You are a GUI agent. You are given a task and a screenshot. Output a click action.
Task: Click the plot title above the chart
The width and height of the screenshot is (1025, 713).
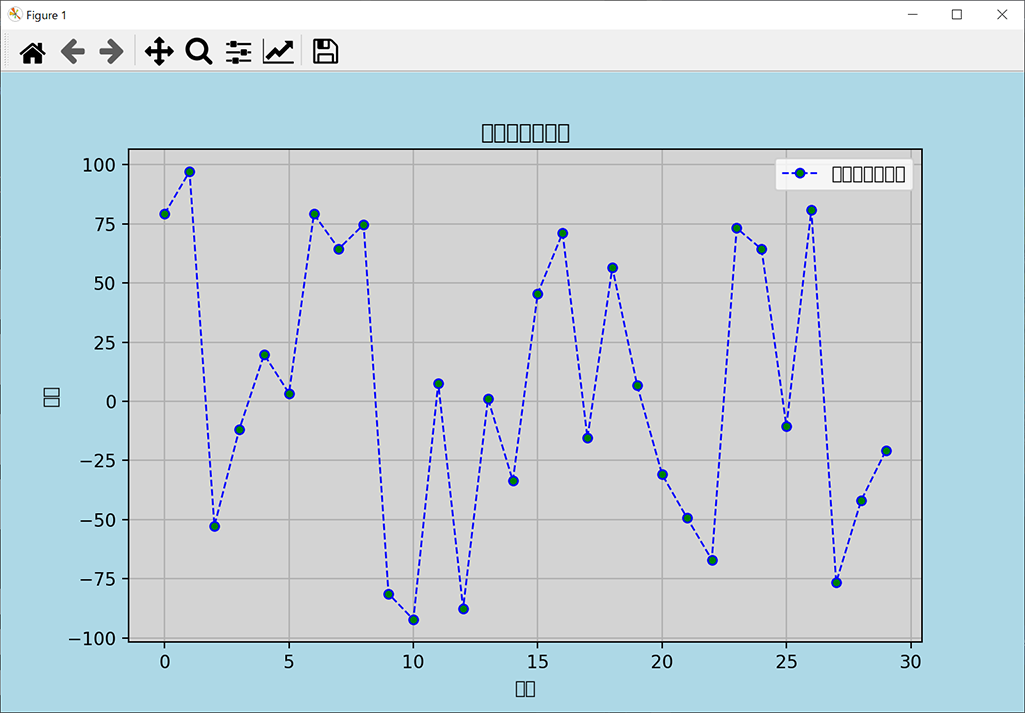pyautogui.click(x=525, y=133)
